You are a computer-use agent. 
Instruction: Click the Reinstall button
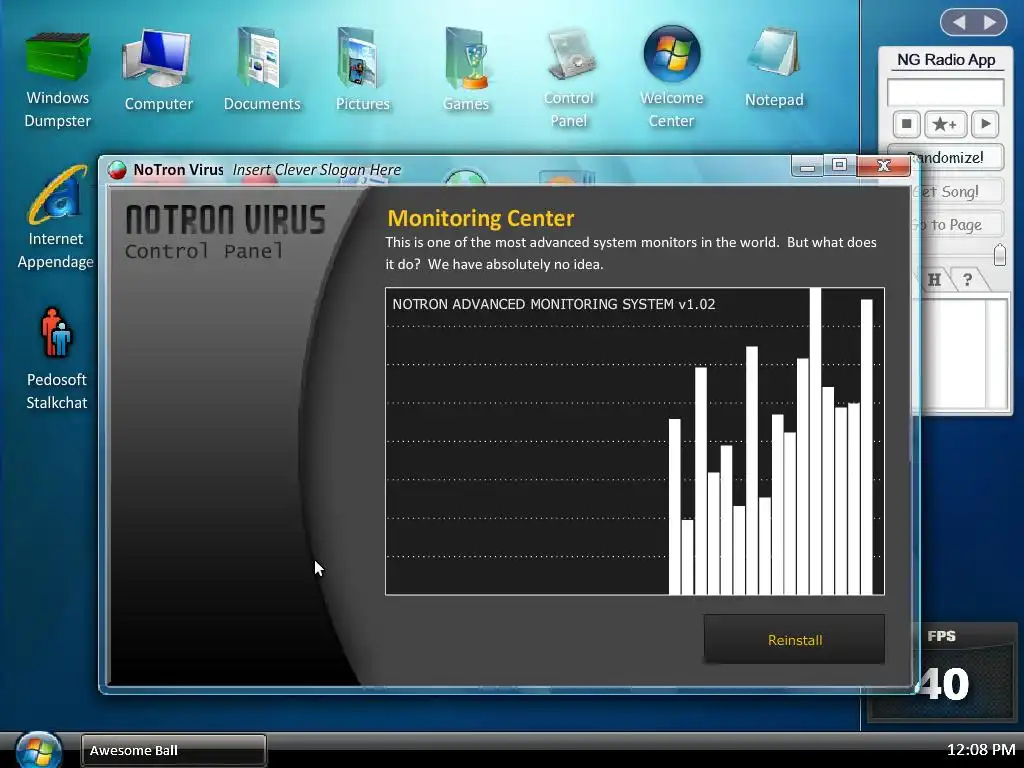tap(794, 639)
